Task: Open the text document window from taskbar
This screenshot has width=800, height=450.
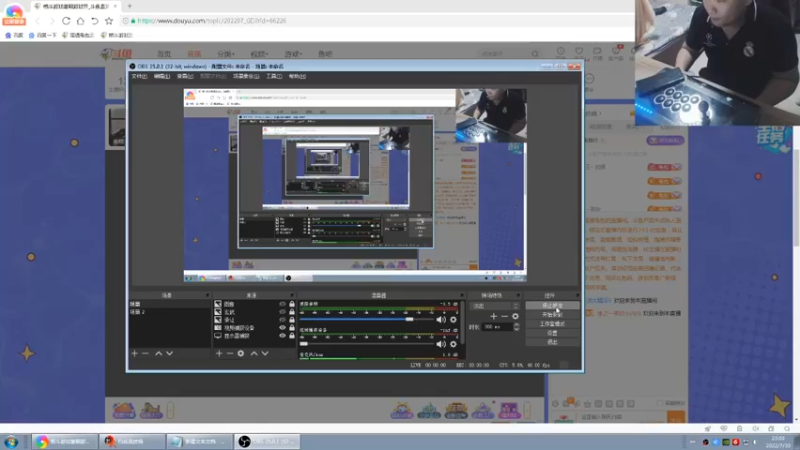Action: [x=199, y=441]
